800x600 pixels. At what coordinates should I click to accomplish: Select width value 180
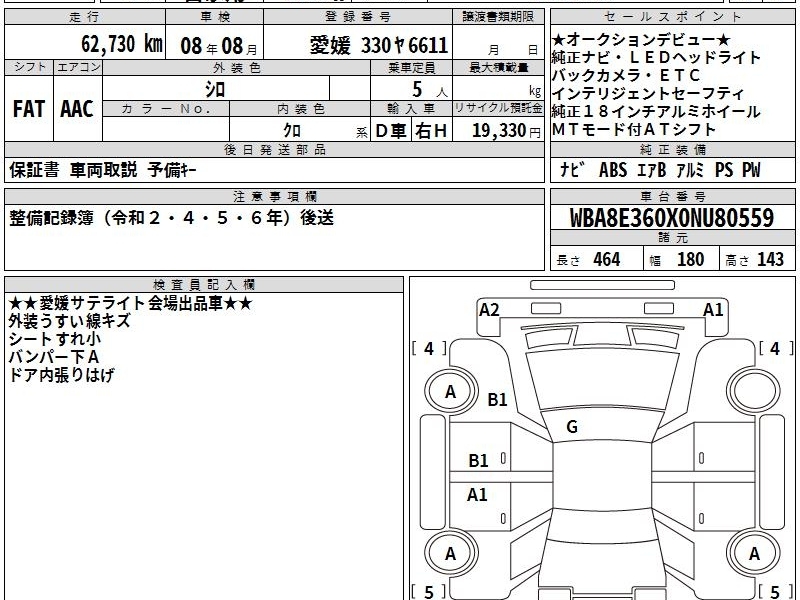coord(690,260)
